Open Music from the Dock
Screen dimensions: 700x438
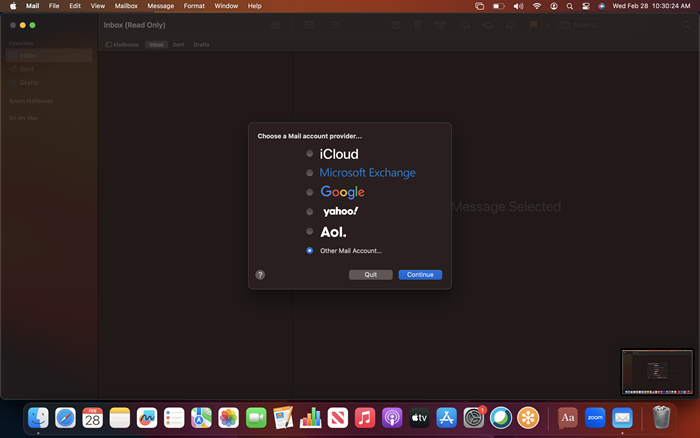[365, 418]
